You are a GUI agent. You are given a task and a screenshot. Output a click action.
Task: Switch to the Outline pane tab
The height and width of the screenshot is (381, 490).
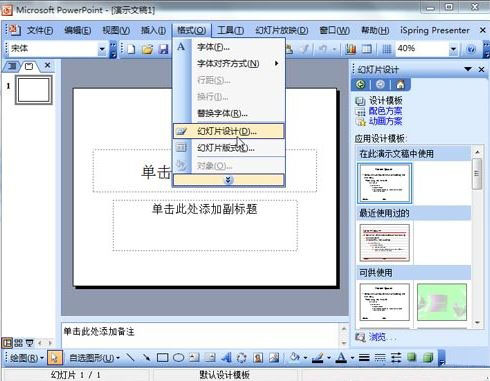click(12, 66)
